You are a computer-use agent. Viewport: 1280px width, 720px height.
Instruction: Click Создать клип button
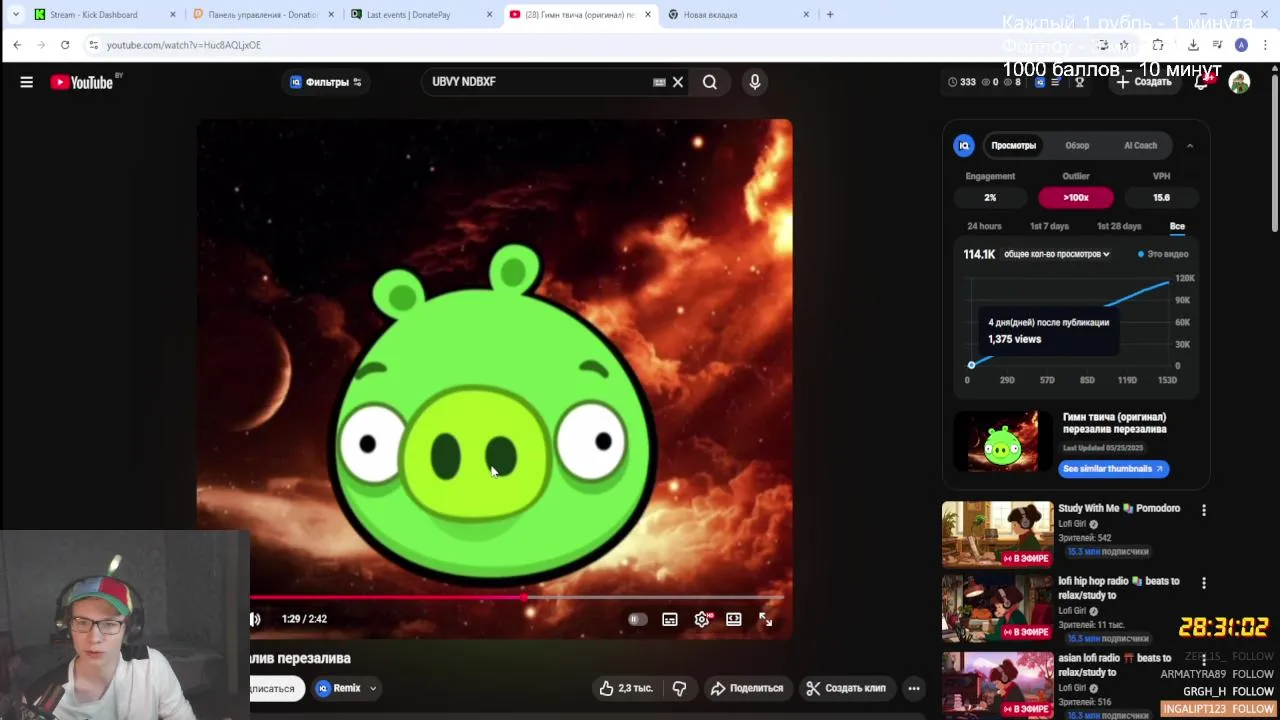tap(846, 688)
